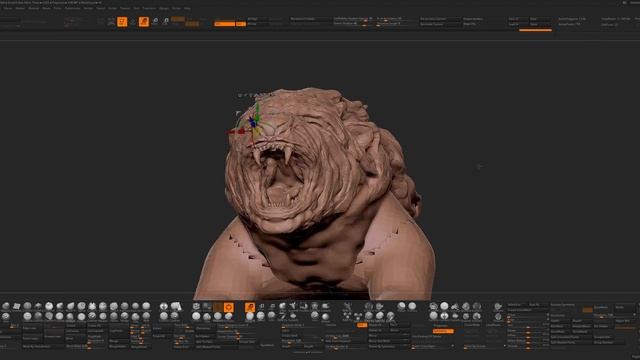Activate the orange Draw mode button in top shelf
Image resolution: width=640 pixels, height=360 pixels.
[x=144, y=22]
